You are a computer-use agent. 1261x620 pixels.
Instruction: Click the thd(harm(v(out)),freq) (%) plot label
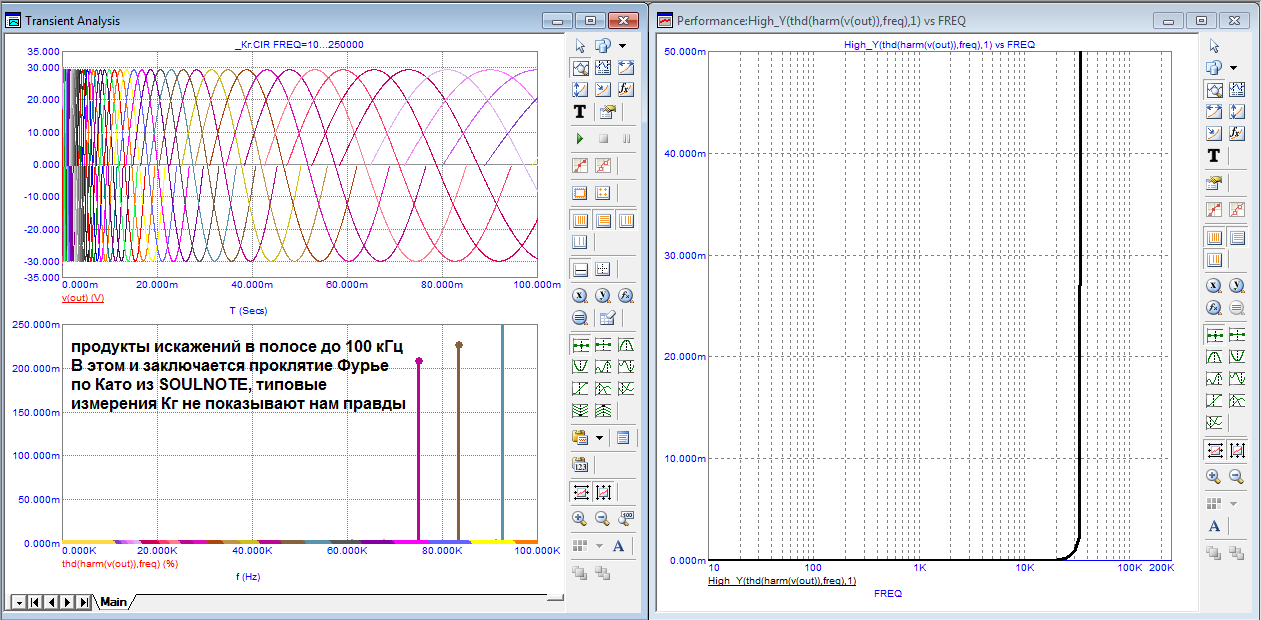[120, 564]
